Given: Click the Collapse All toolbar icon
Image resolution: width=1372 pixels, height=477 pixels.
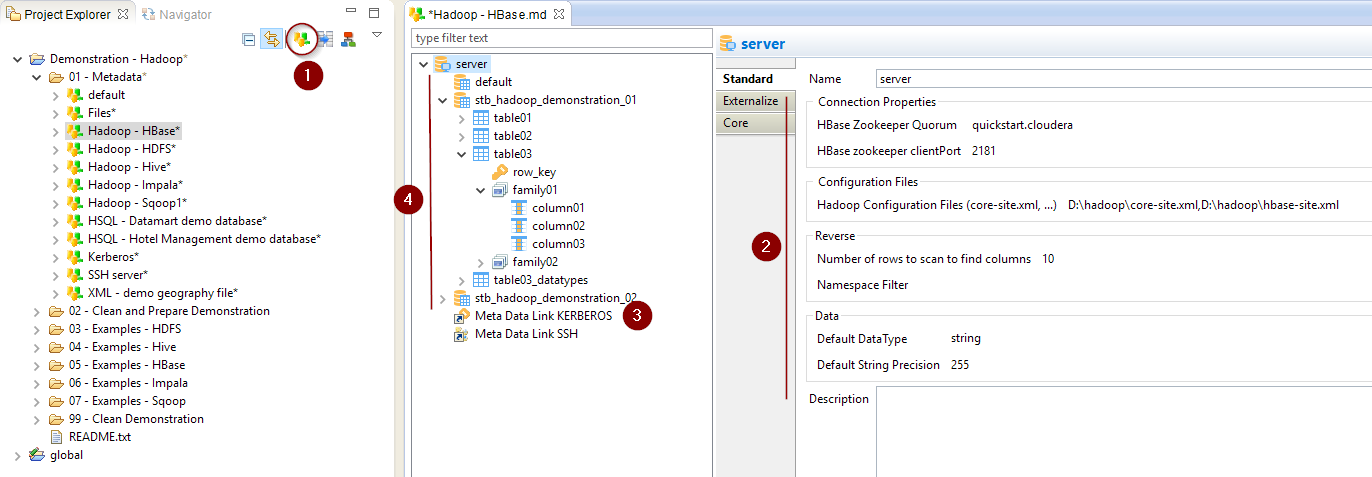Looking at the screenshot, I should (x=249, y=39).
